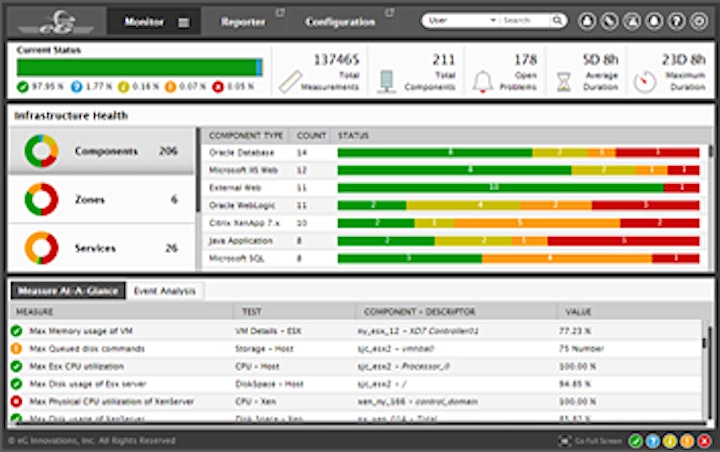
Task: Open the Reporter tab
Action: 243,22
